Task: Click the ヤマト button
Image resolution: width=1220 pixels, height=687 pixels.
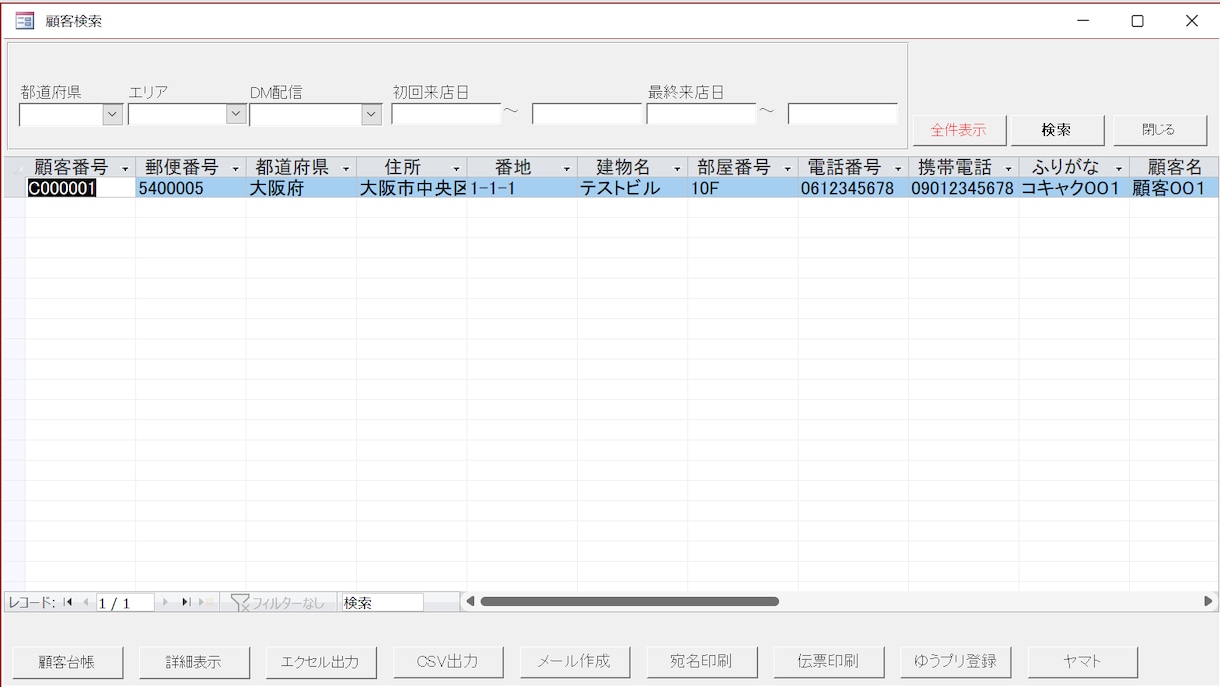Action: 1083,662
